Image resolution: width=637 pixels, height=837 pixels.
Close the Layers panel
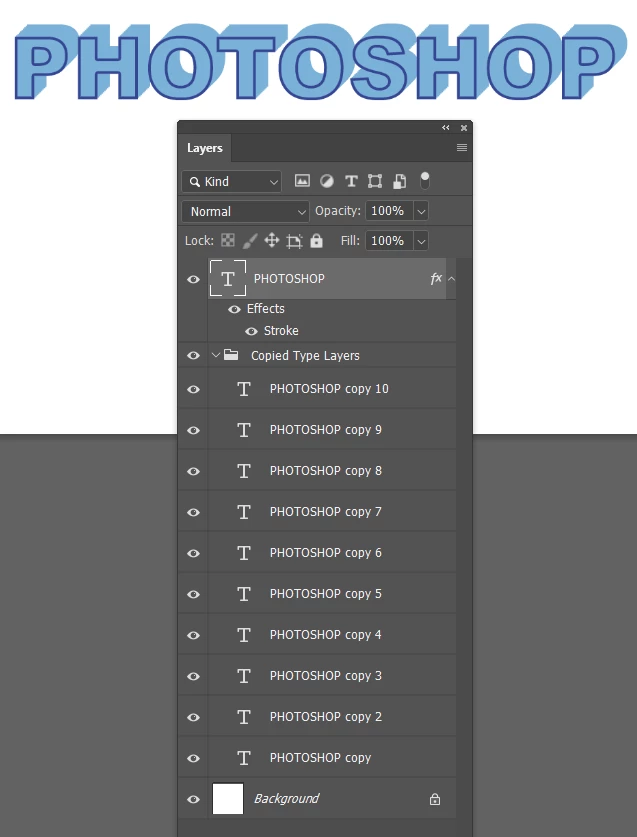(x=464, y=128)
